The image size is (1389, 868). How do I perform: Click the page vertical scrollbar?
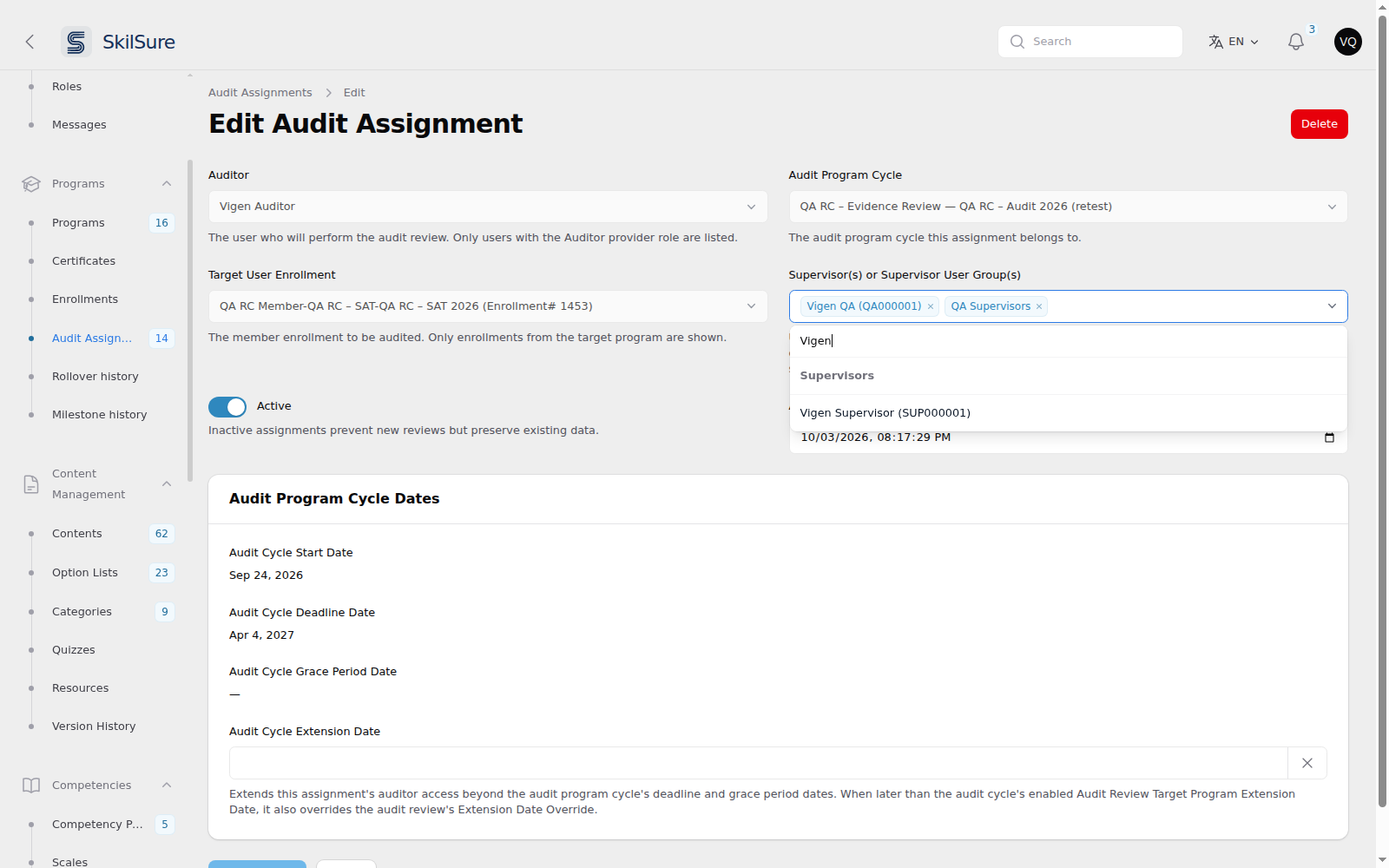click(1382, 412)
